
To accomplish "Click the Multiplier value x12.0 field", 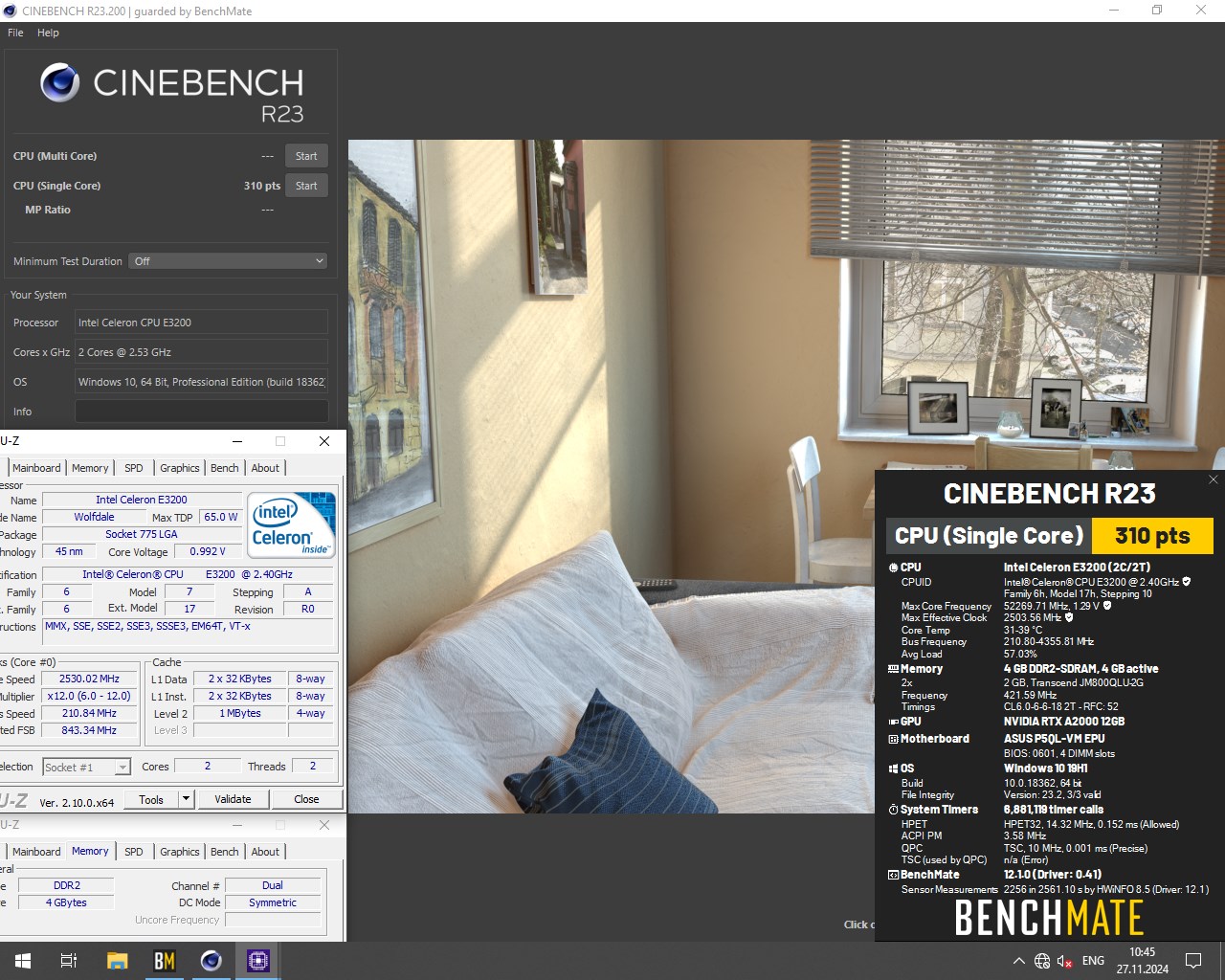I will pos(89,696).
